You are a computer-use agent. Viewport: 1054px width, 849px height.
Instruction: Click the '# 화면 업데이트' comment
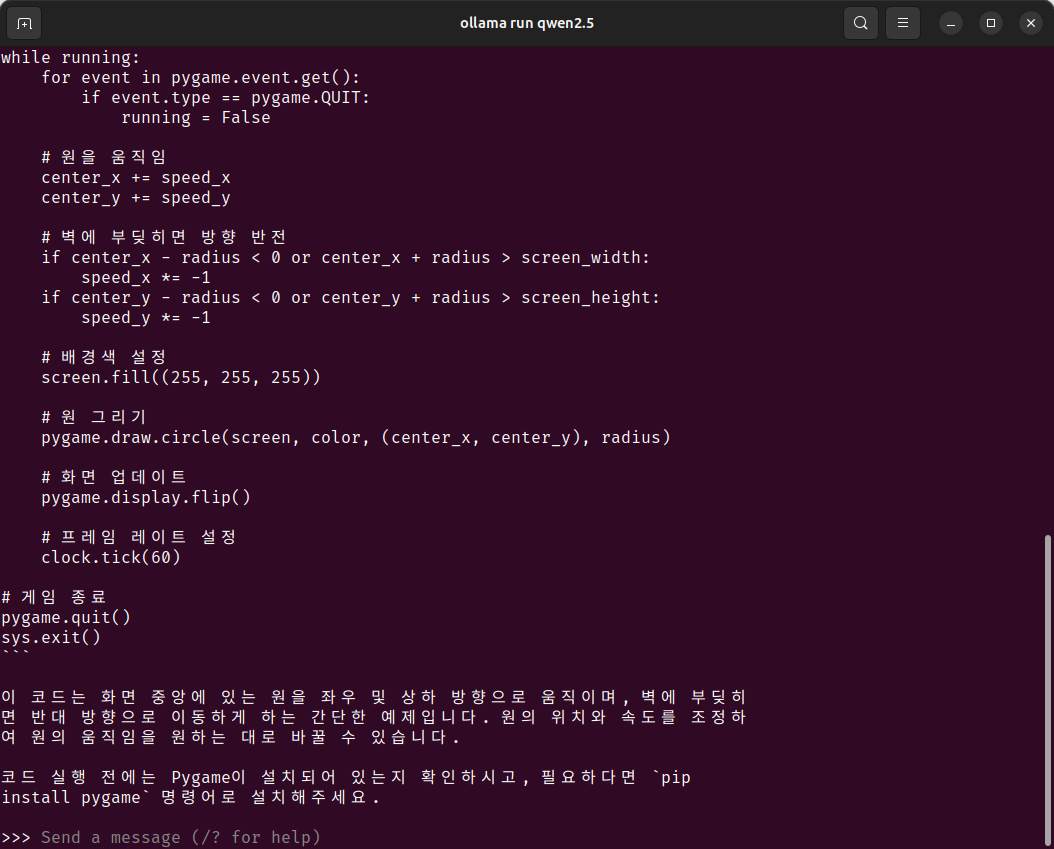pyautogui.click(x=114, y=477)
